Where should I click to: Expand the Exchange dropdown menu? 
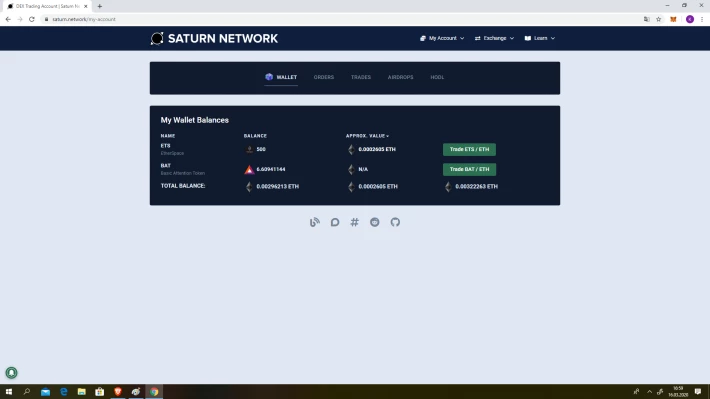pos(494,38)
